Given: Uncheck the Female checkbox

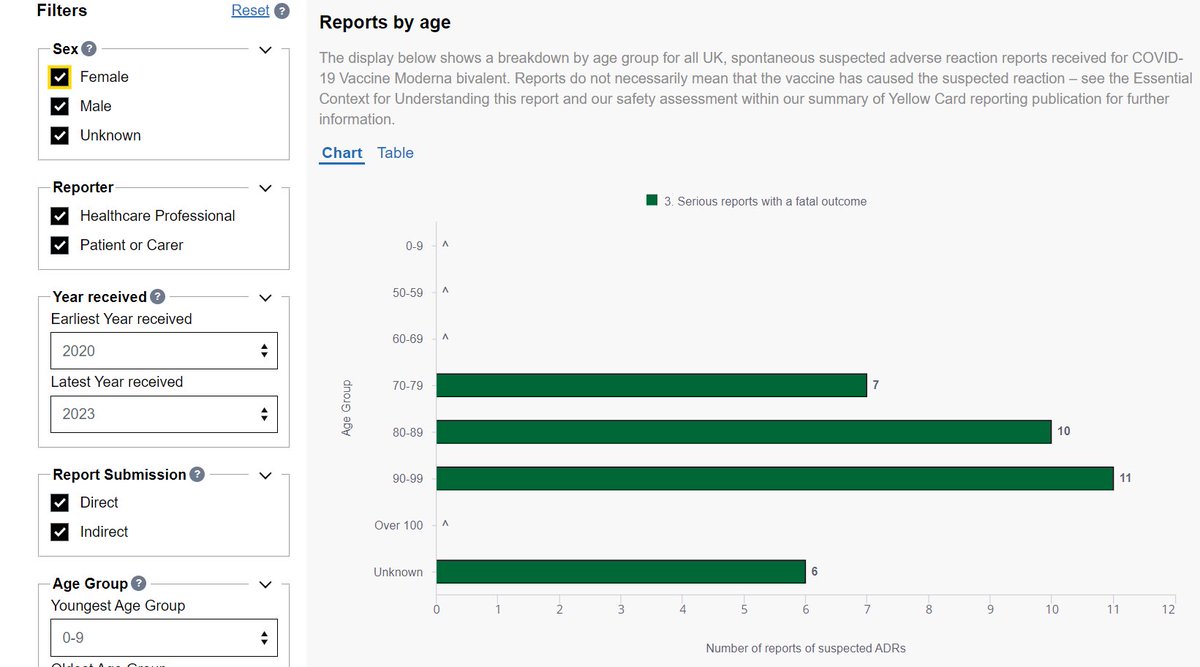Looking at the screenshot, I should (60, 77).
